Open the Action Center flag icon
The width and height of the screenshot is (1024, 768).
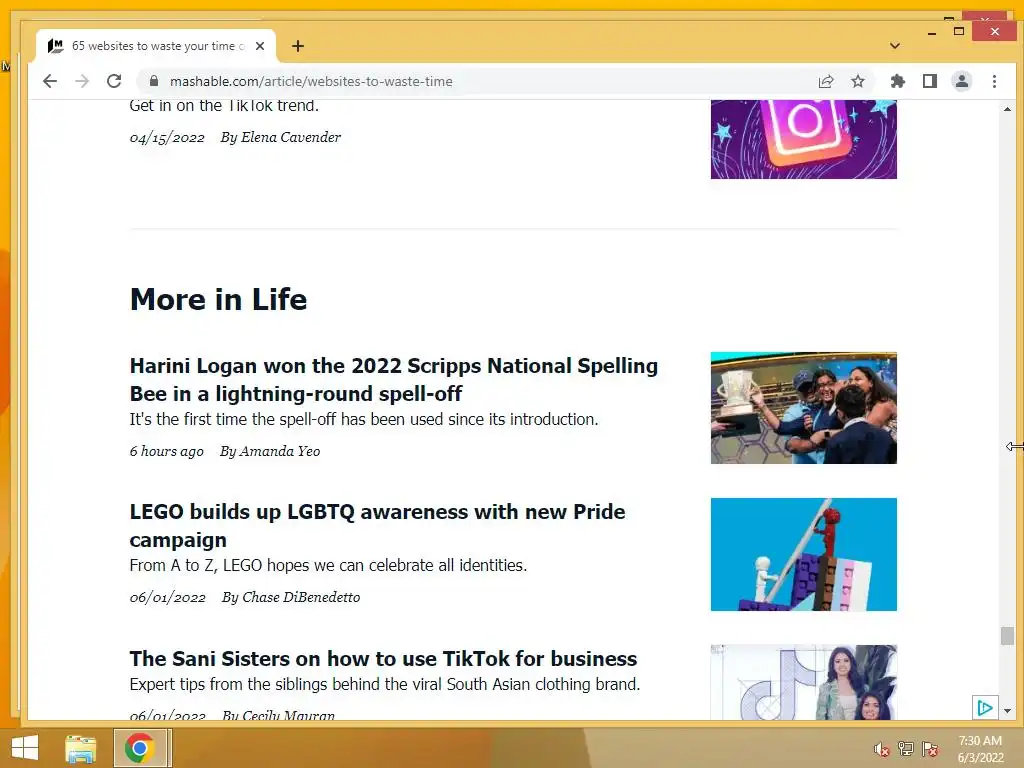[x=930, y=749]
